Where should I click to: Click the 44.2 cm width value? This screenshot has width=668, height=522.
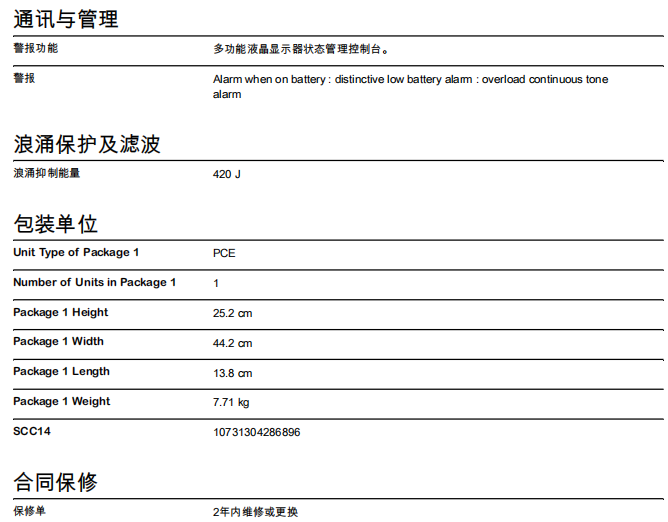click(x=233, y=343)
